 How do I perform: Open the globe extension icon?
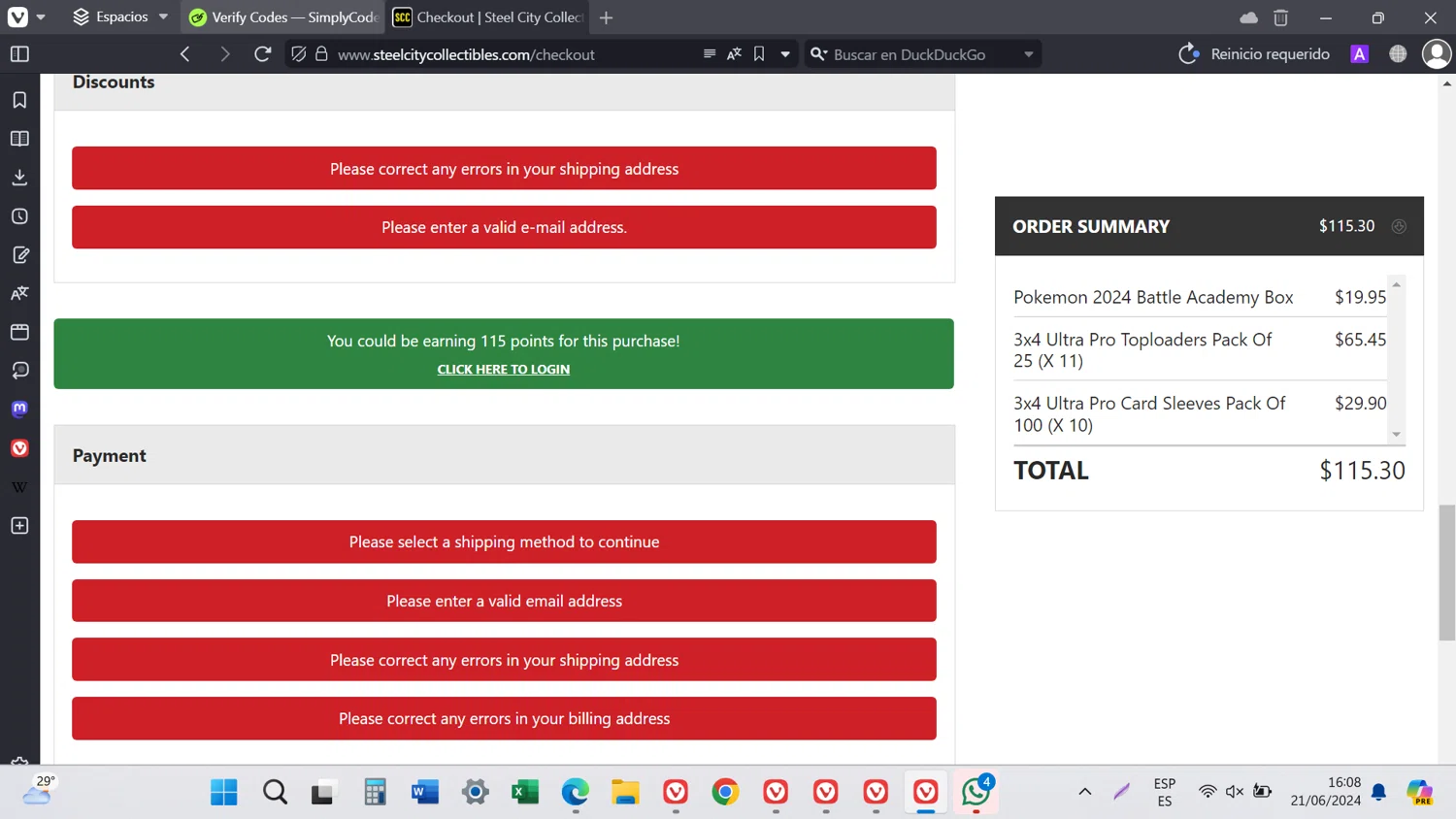tap(1398, 54)
